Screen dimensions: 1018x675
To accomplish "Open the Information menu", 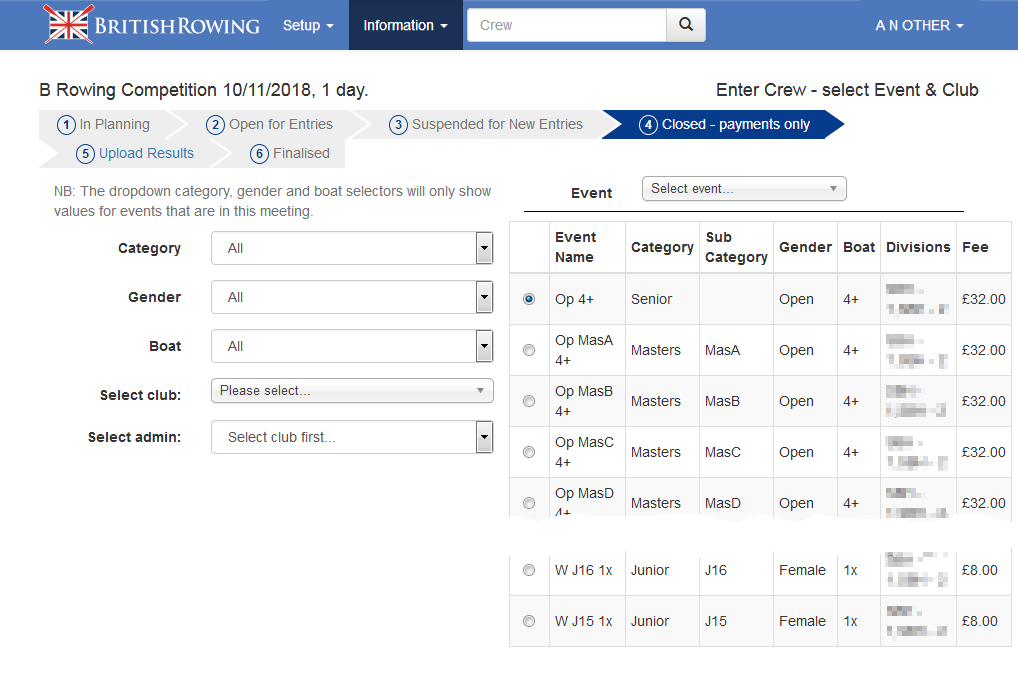I will click(x=405, y=25).
